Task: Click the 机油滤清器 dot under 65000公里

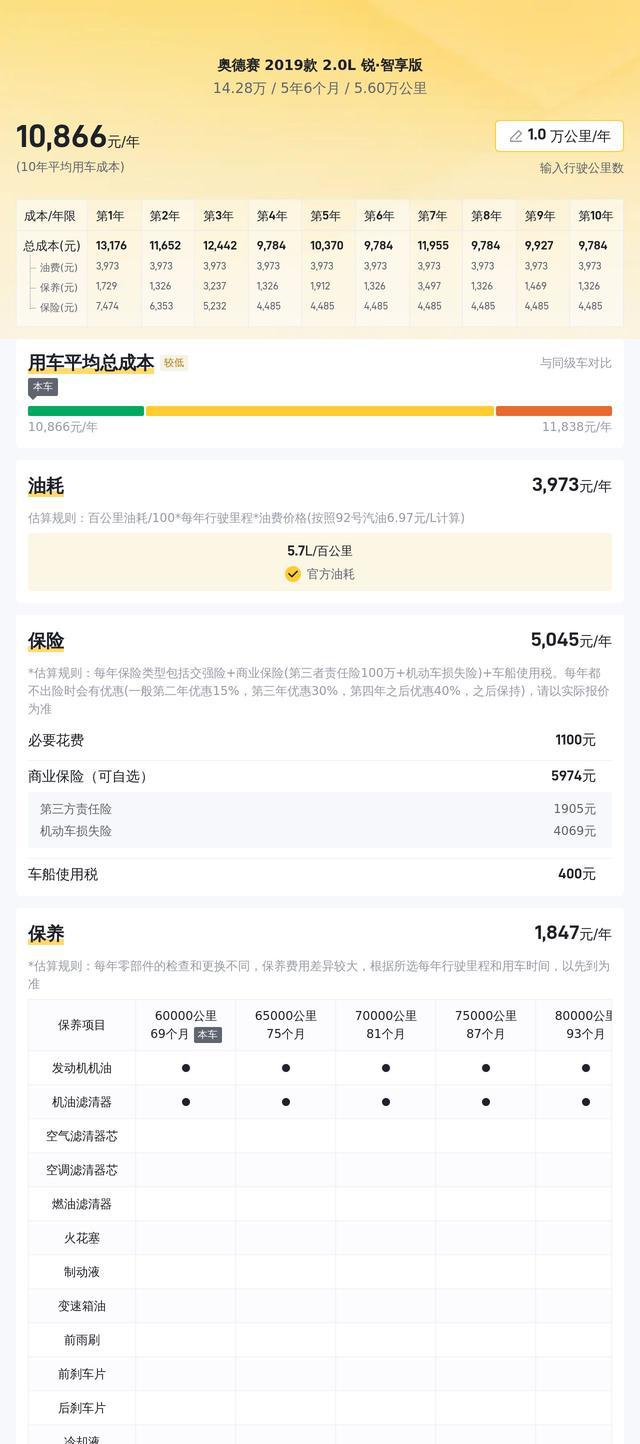Action: pyautogui.click(x=286, y=1102)
